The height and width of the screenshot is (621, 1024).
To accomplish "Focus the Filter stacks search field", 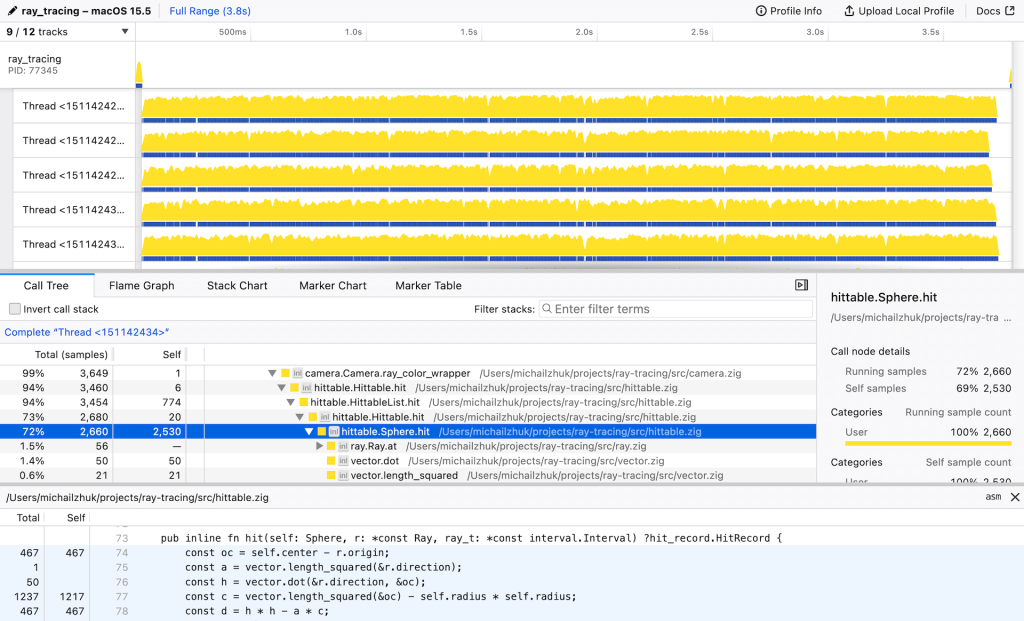I will [x=677, y=310].
